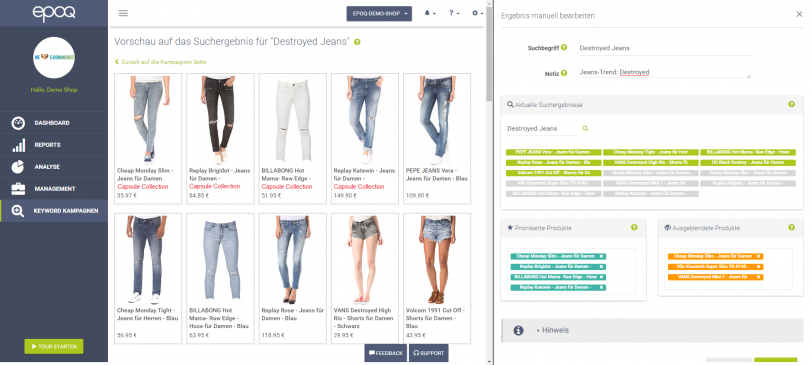Image resolution: width=812 pixels, height=365 pixels.
Task: Click the Management briefcase icon
Action: click(18, 189)
